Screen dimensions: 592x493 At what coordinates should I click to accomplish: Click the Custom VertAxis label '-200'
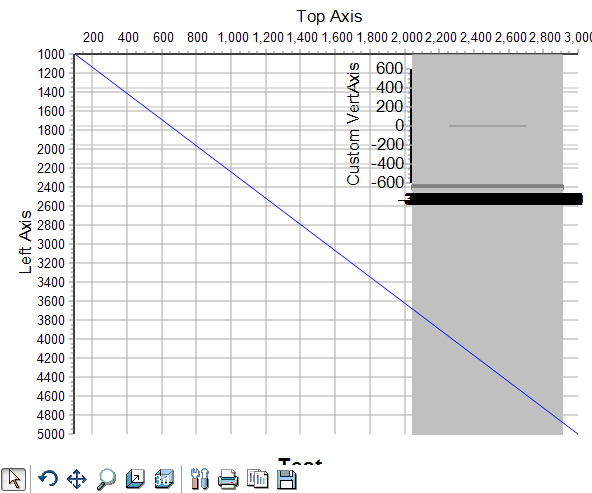[387, 145]
